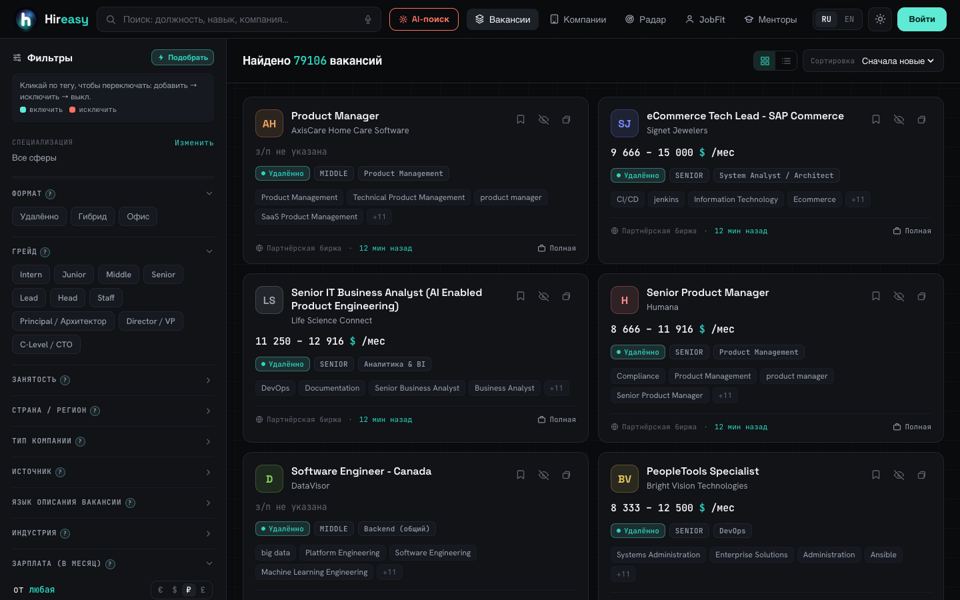The width and height of the screenshot is (960, 600).
Task: Switch interface language to EN
Action: (849, 19)
